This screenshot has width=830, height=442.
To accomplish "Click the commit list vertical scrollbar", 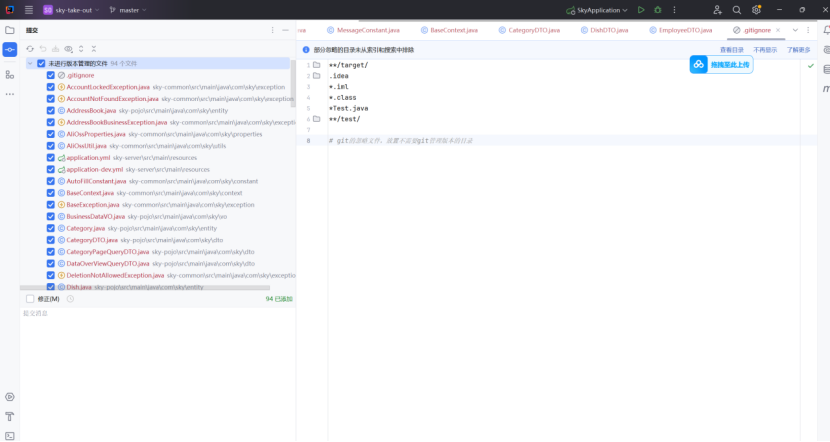I will [x=293, y=84].
